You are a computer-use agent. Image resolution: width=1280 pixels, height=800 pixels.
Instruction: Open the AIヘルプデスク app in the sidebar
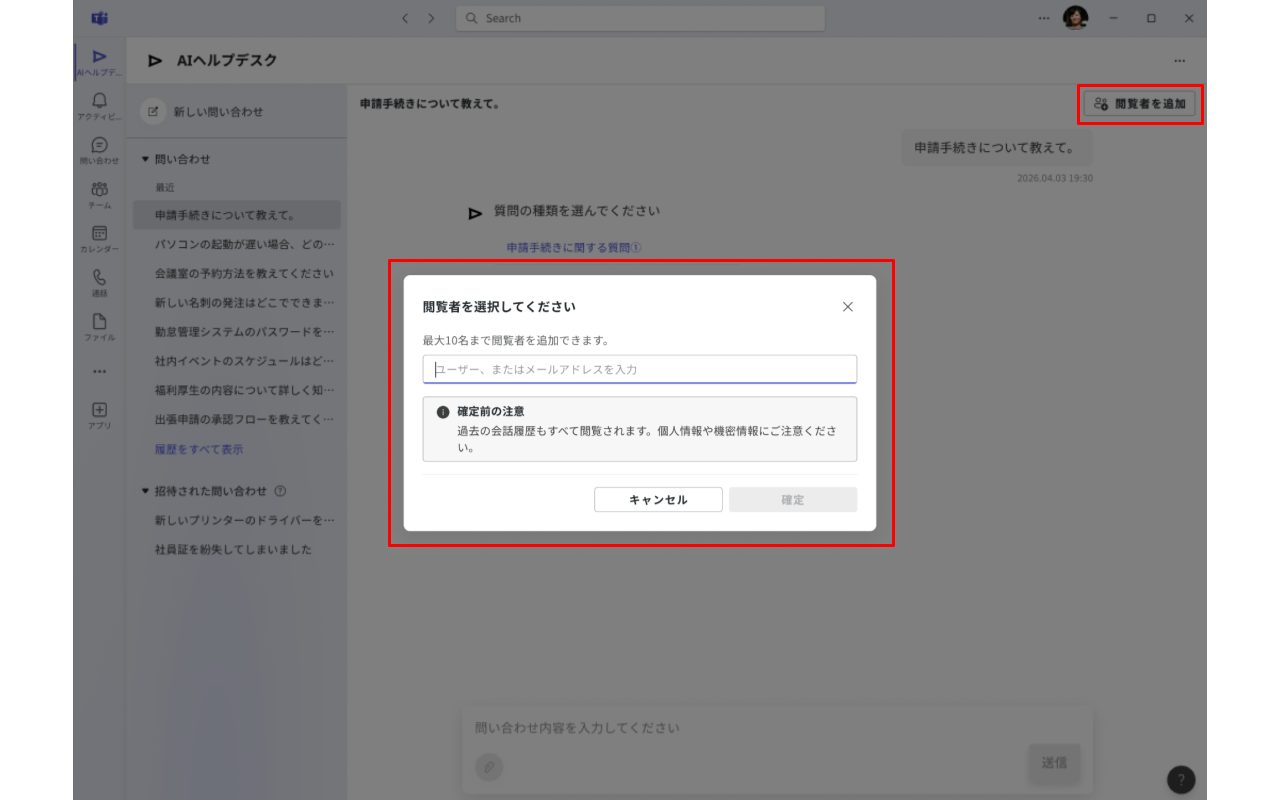point(99,62)
